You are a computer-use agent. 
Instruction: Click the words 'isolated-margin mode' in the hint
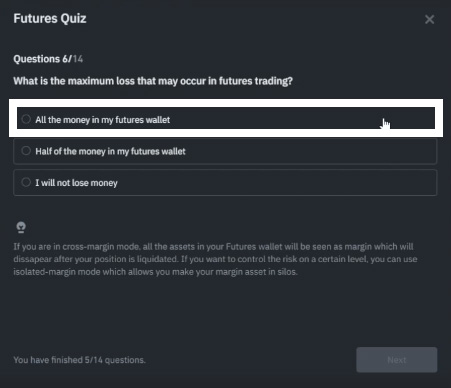click(57, 272)
